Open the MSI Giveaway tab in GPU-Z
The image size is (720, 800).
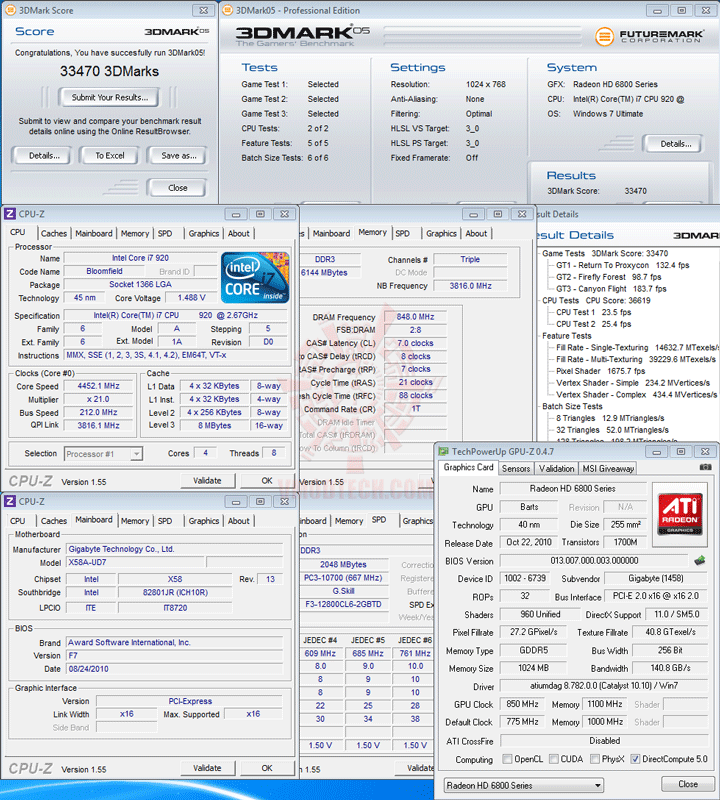click(x=608, y=468)
